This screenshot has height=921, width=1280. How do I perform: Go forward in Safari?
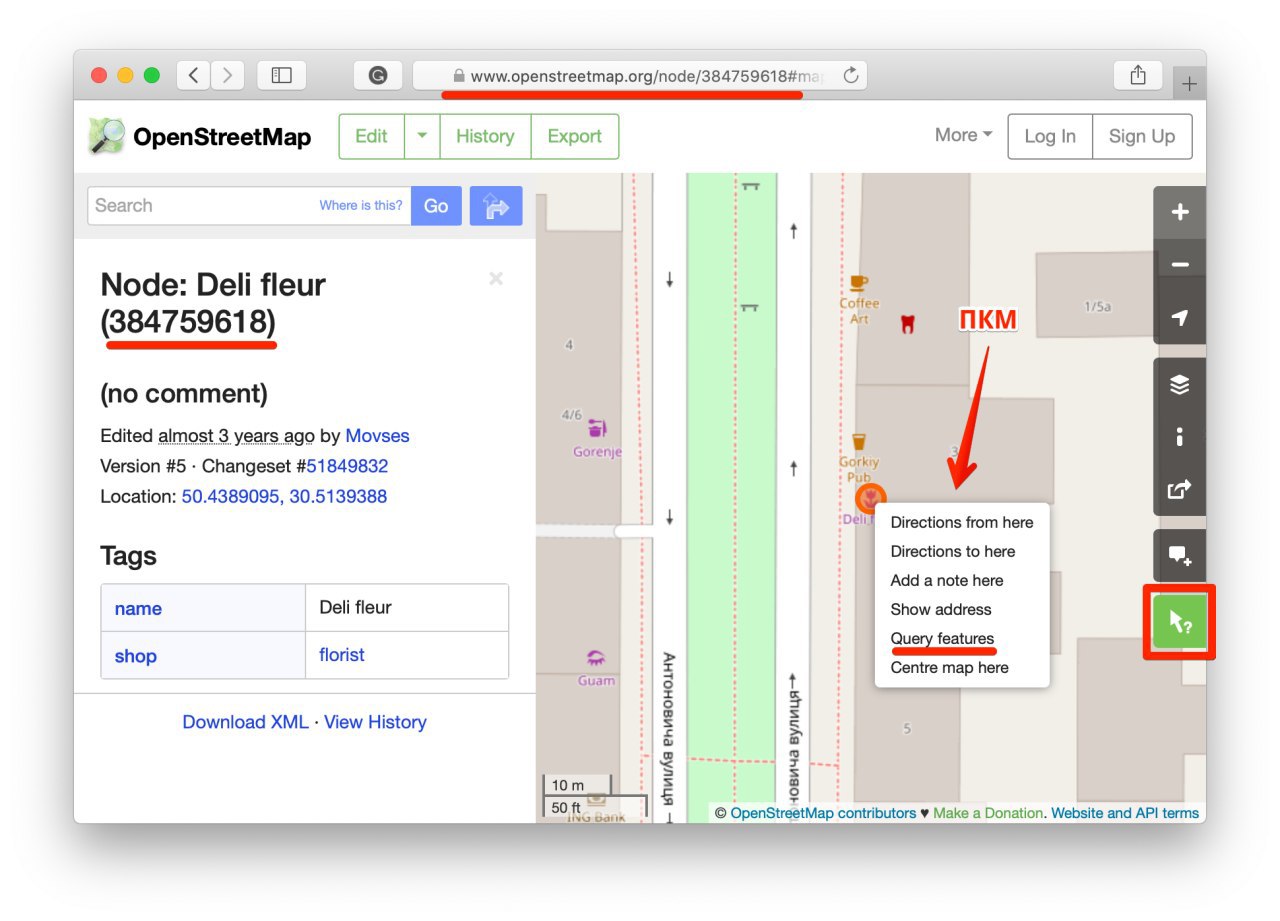(x=228, y=75)
